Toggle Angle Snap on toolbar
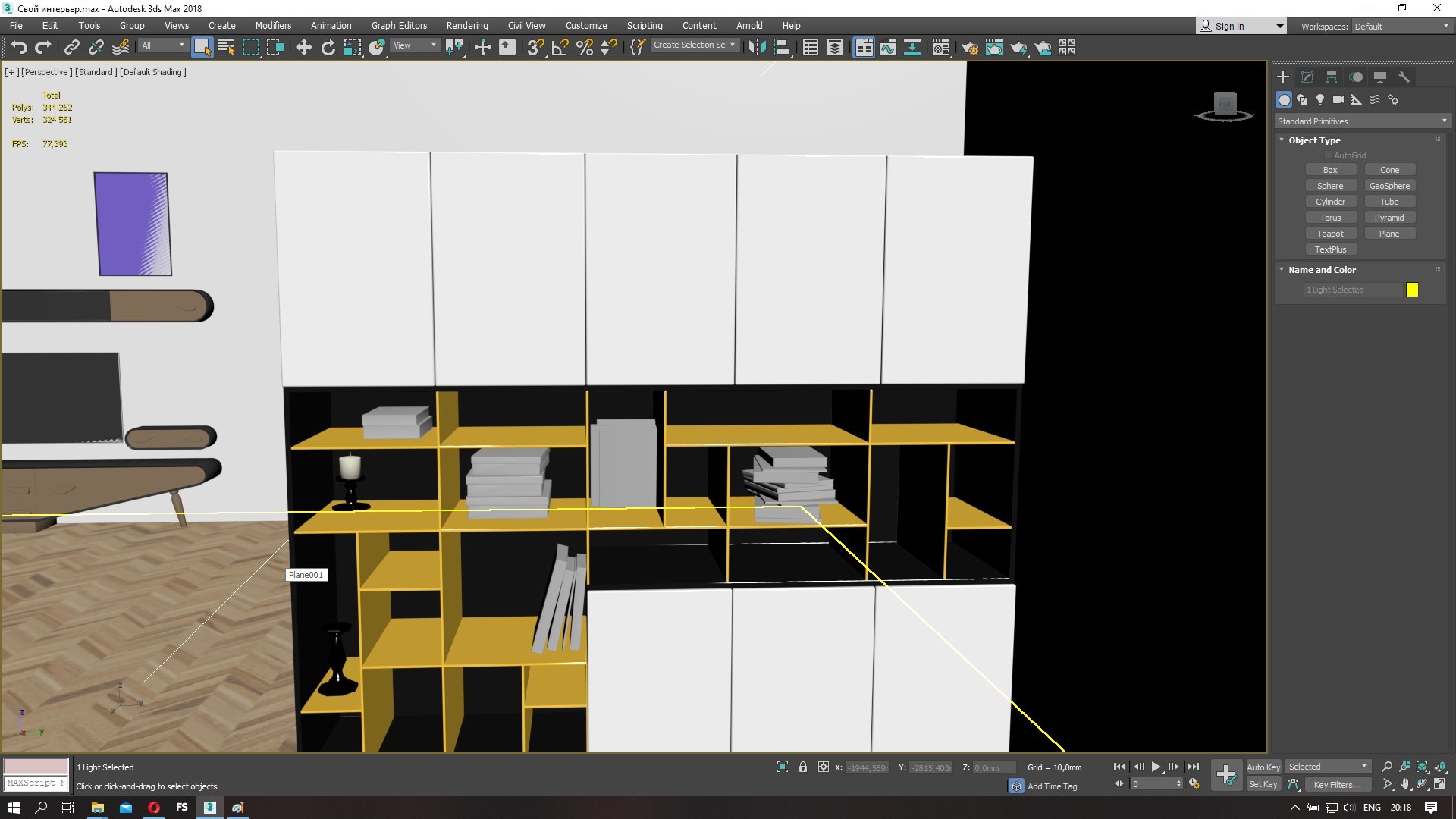The image size is (1456, 819). pos(560,48)
